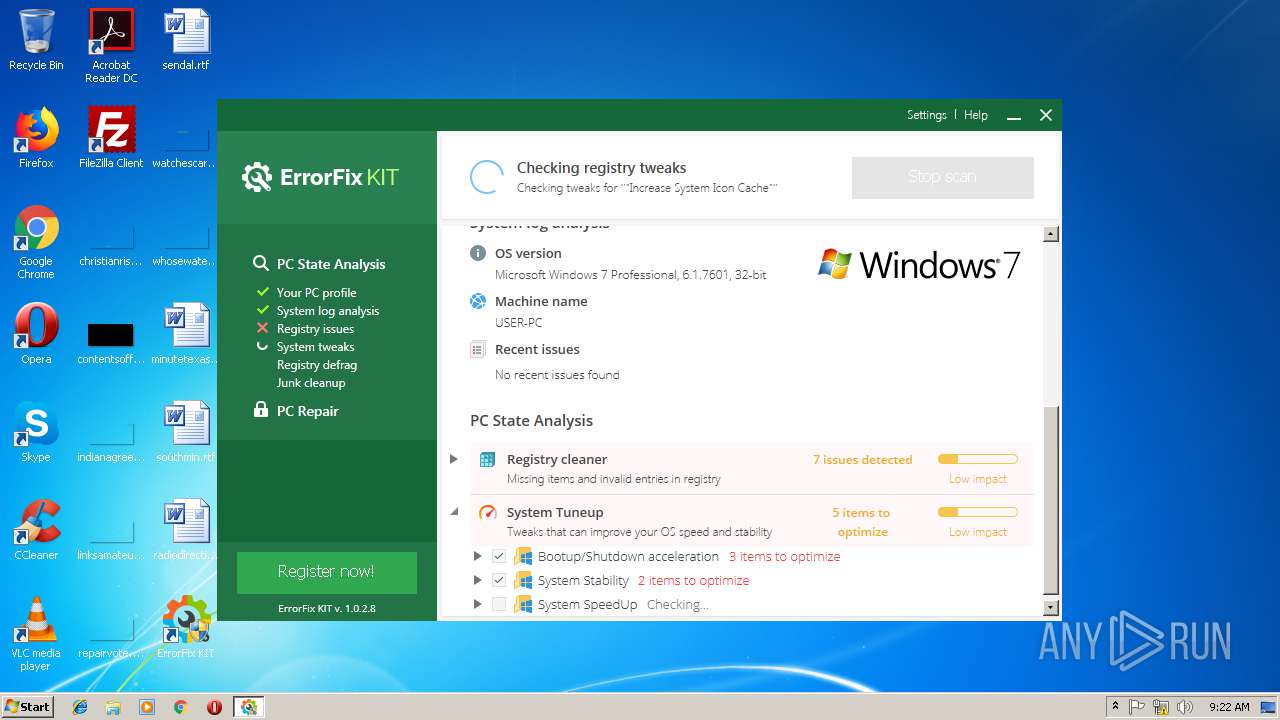1280x720 pixels.
Task: Click the scrollbar up arrow
Action: 1050,234
